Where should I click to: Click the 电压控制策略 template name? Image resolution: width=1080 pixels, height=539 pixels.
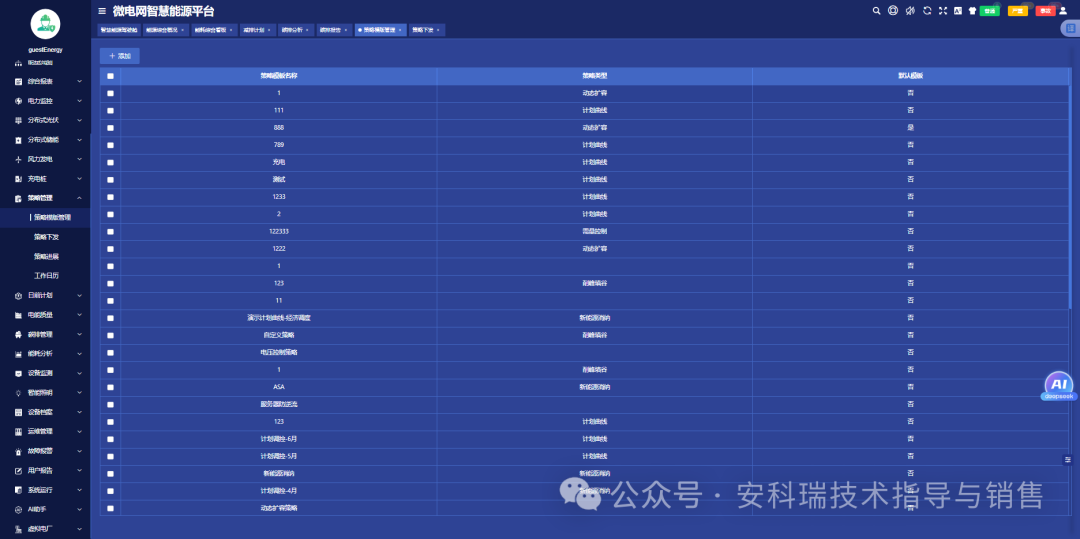pos(279,352)
